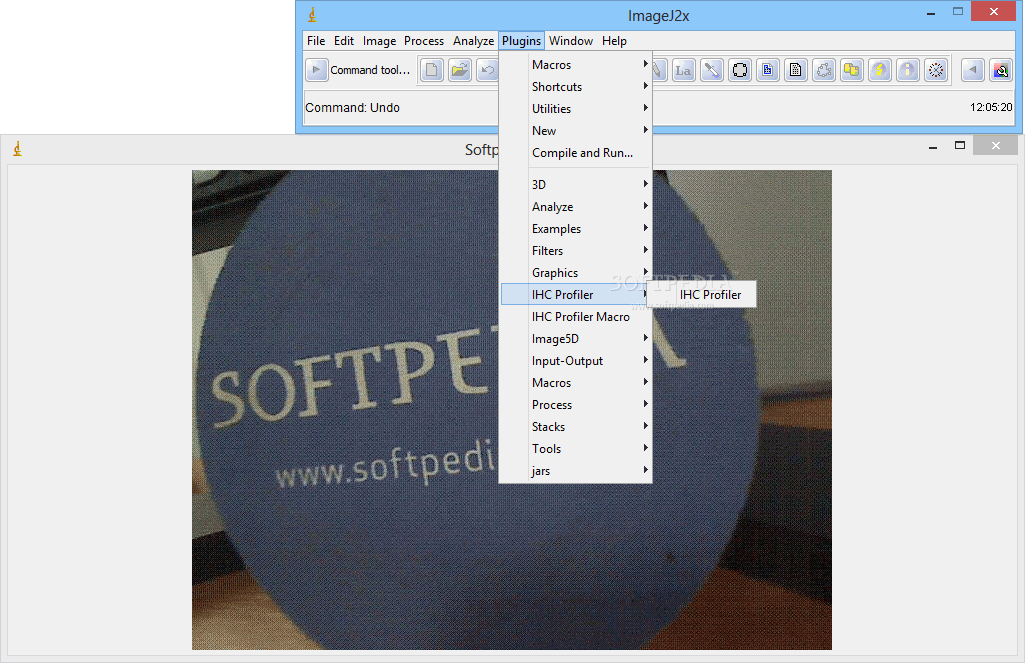Viewport: 1025px width, 663px height.
Task: Click the dotted polygon selection toolbar icon
Action: coord(824,70)
